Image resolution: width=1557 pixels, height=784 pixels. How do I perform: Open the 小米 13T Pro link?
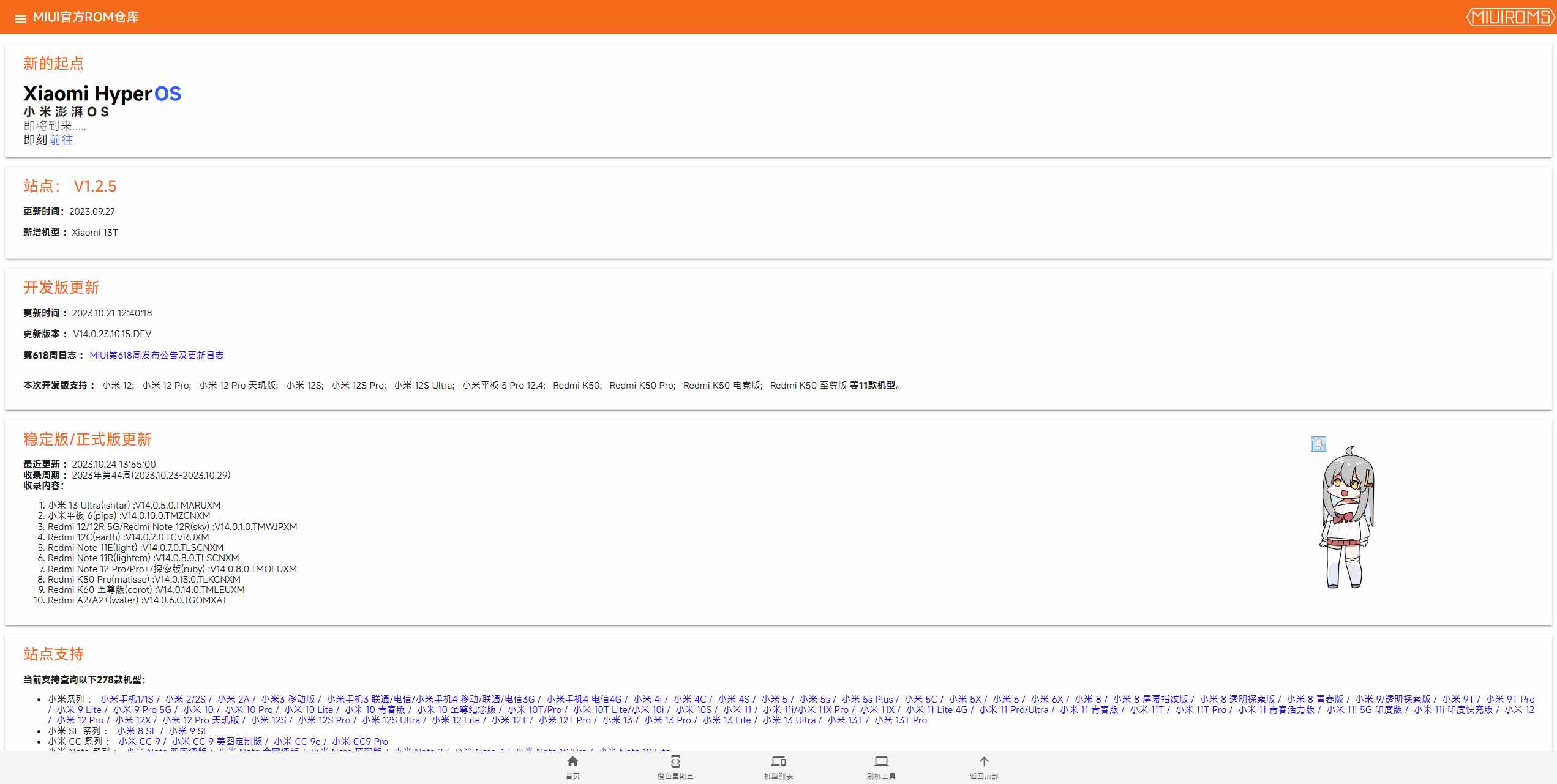tap(900, 720)
